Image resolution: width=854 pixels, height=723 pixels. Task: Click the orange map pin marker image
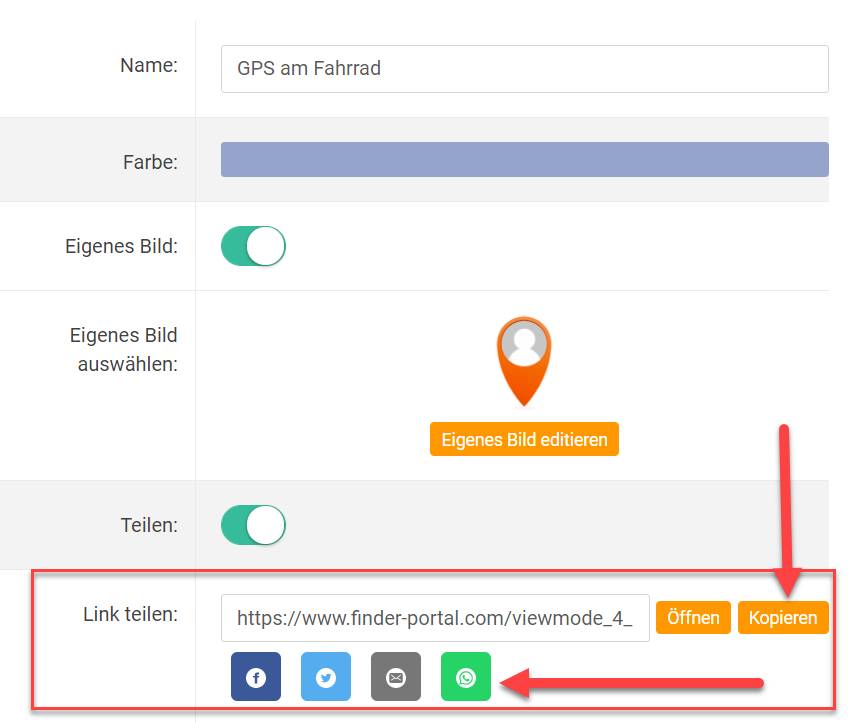524,361
